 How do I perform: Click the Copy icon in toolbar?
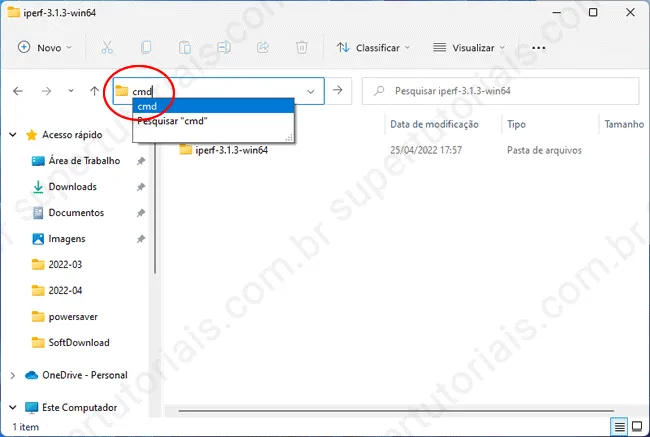coord(146,47)
